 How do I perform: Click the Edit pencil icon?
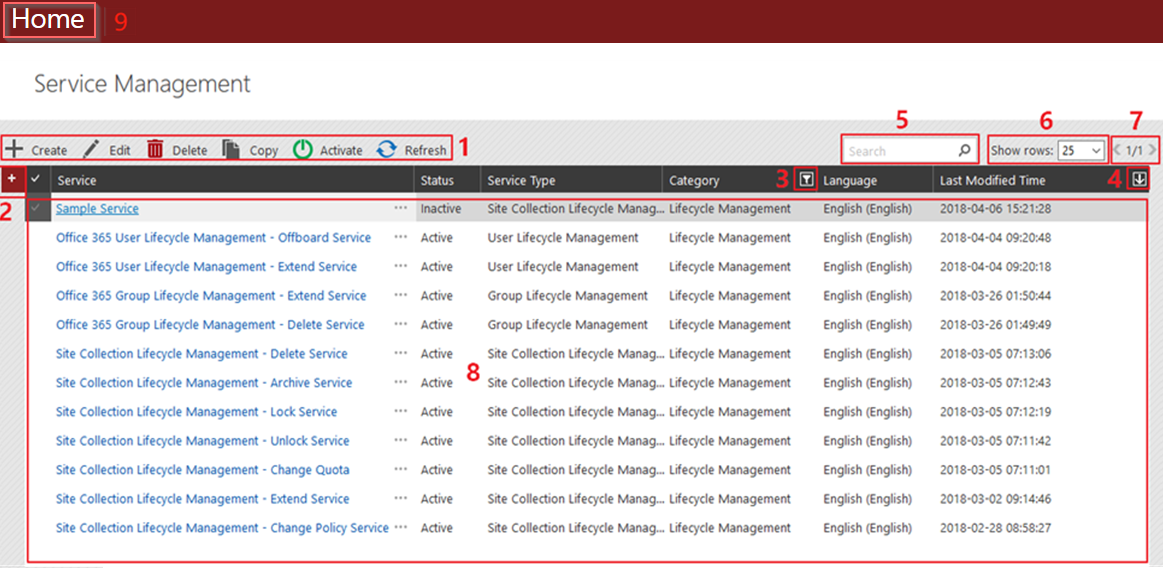[91, 149]
